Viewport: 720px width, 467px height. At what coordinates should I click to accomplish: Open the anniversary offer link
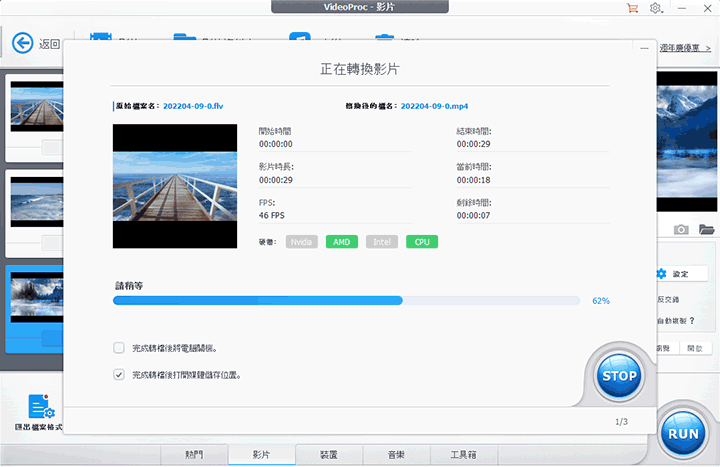pos(685,48)
